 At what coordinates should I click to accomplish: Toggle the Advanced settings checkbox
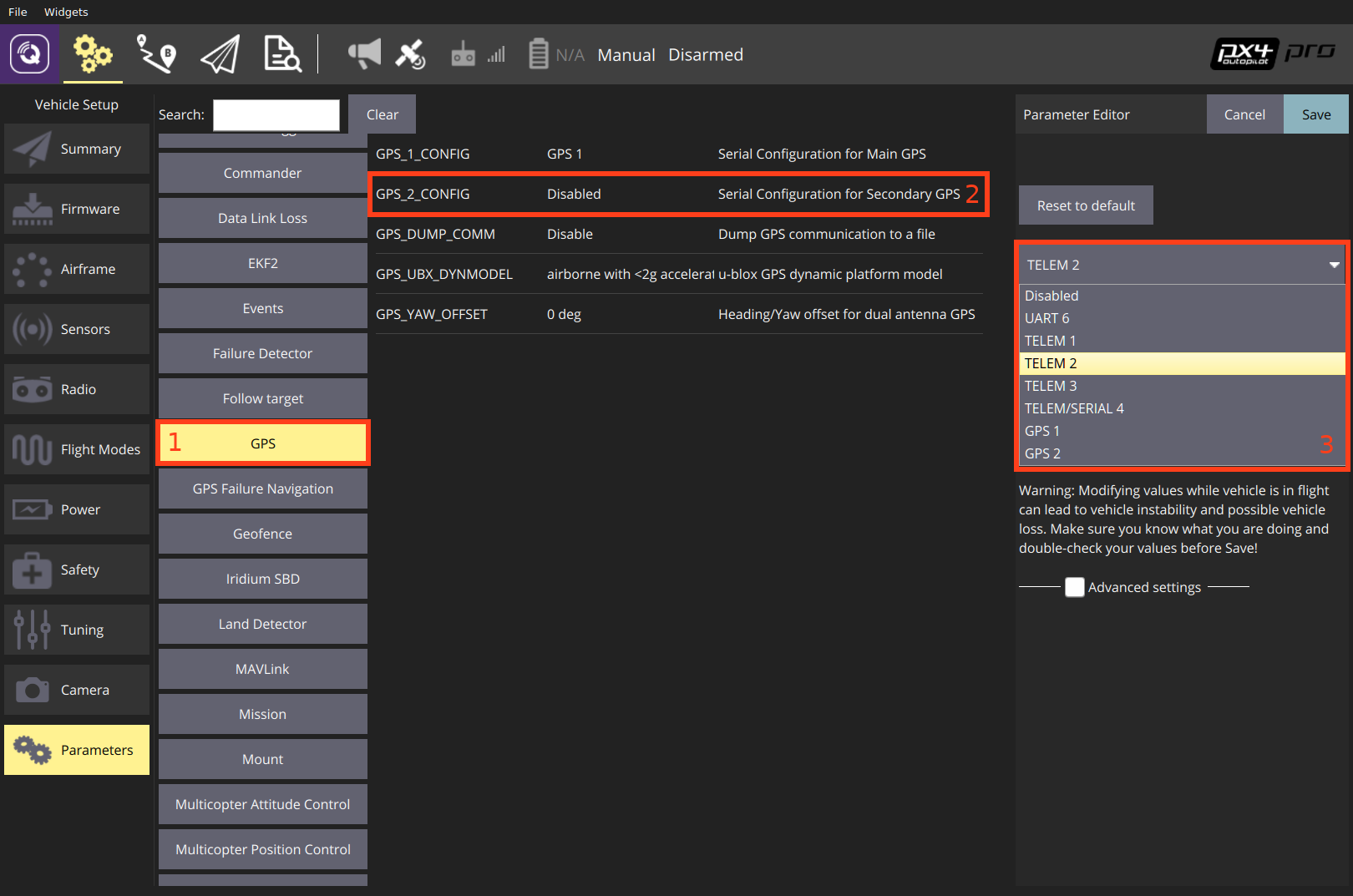(x=1075, y=587)
